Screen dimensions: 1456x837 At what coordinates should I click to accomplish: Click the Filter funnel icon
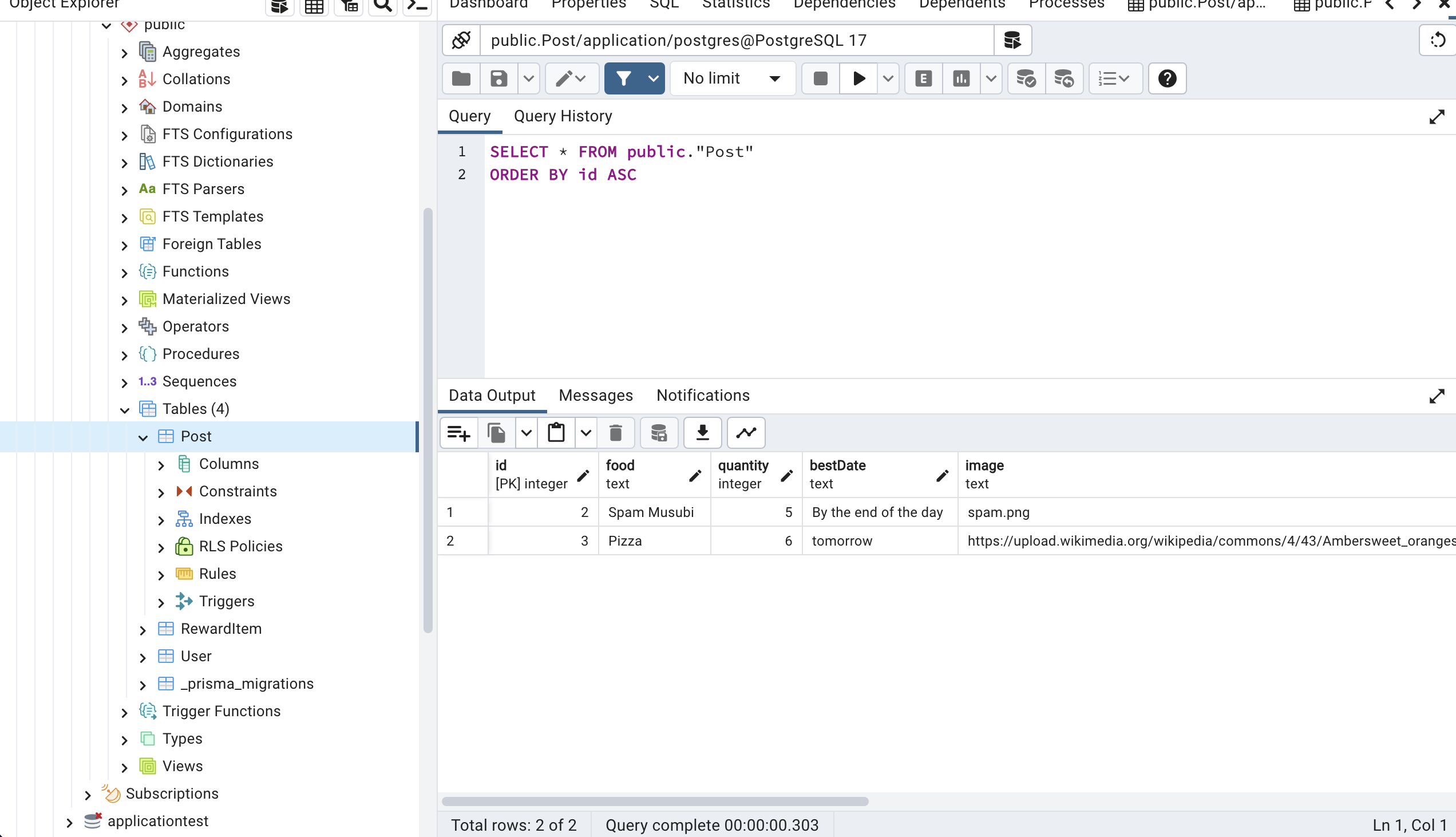(623, 78)
